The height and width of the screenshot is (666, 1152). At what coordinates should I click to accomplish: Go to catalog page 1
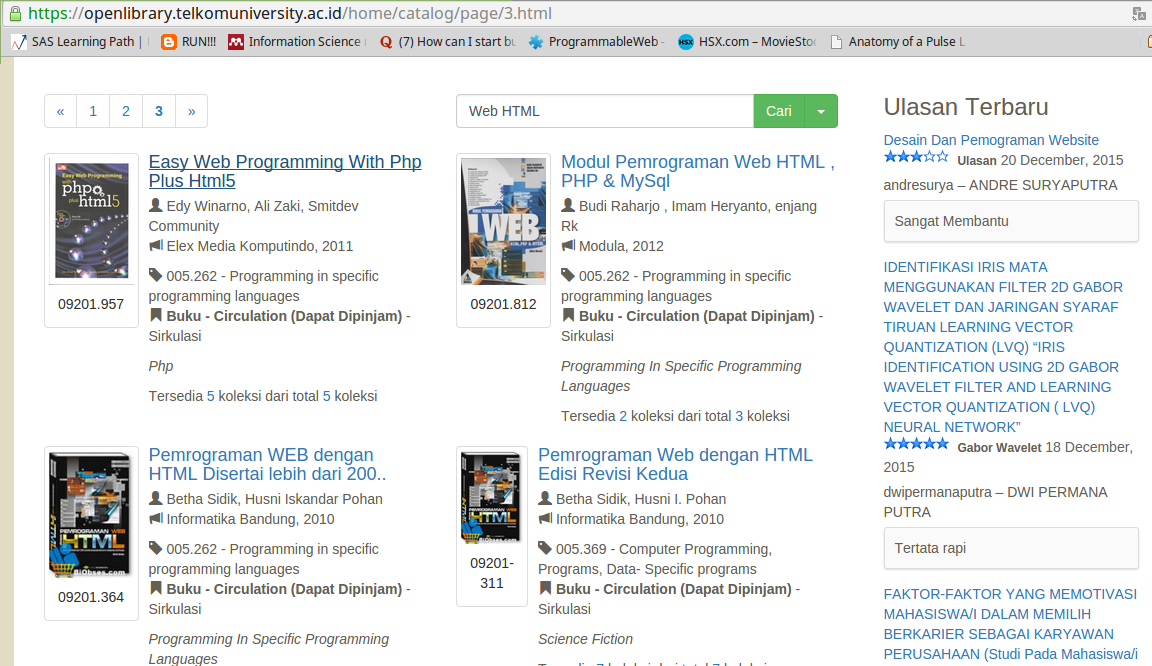click(93, 111)
